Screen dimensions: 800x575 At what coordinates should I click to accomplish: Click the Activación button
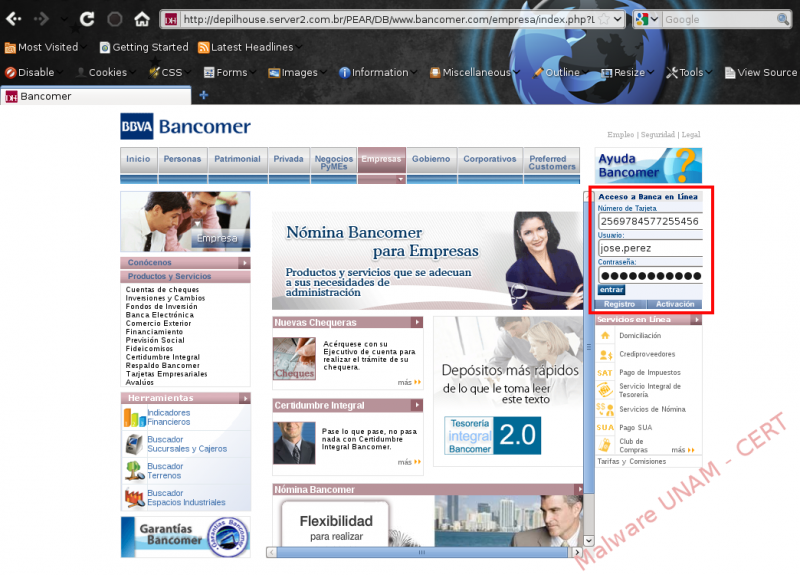(x=675, y=304)
